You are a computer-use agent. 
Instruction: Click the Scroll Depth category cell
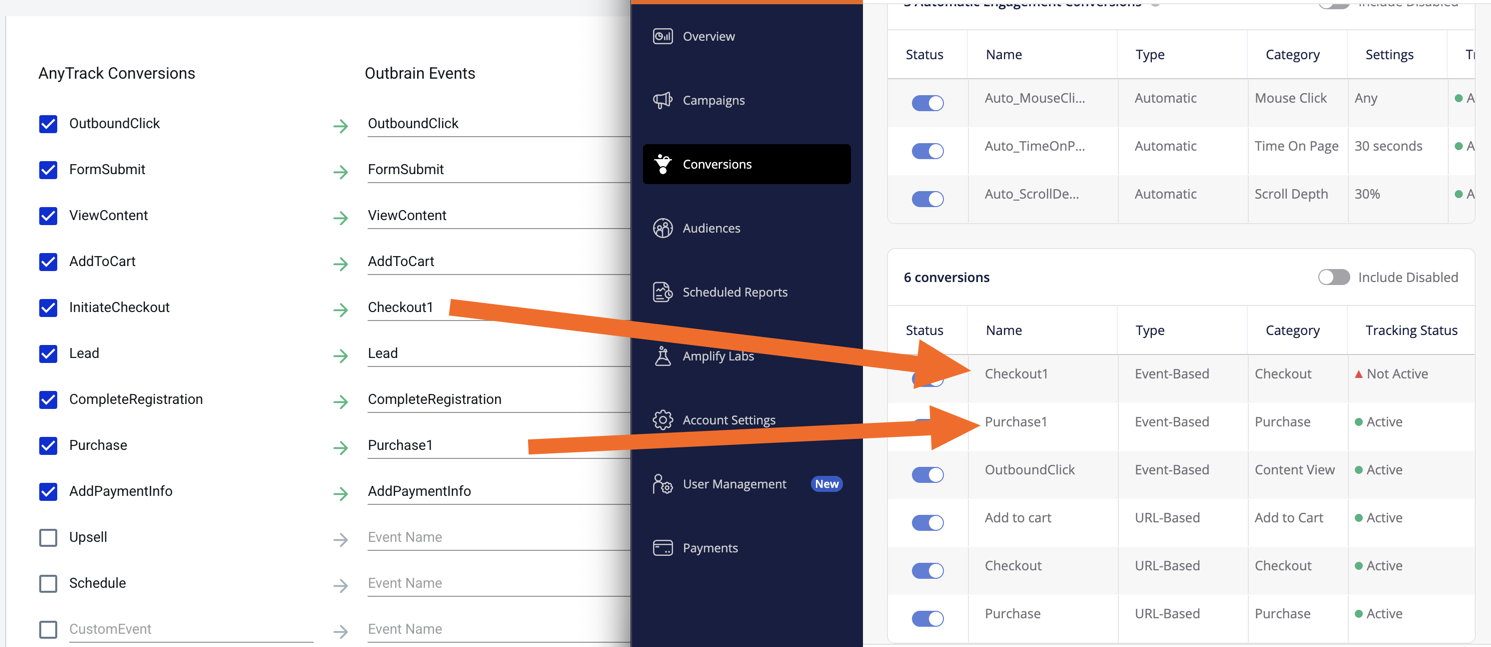(x=1291, y=194)
